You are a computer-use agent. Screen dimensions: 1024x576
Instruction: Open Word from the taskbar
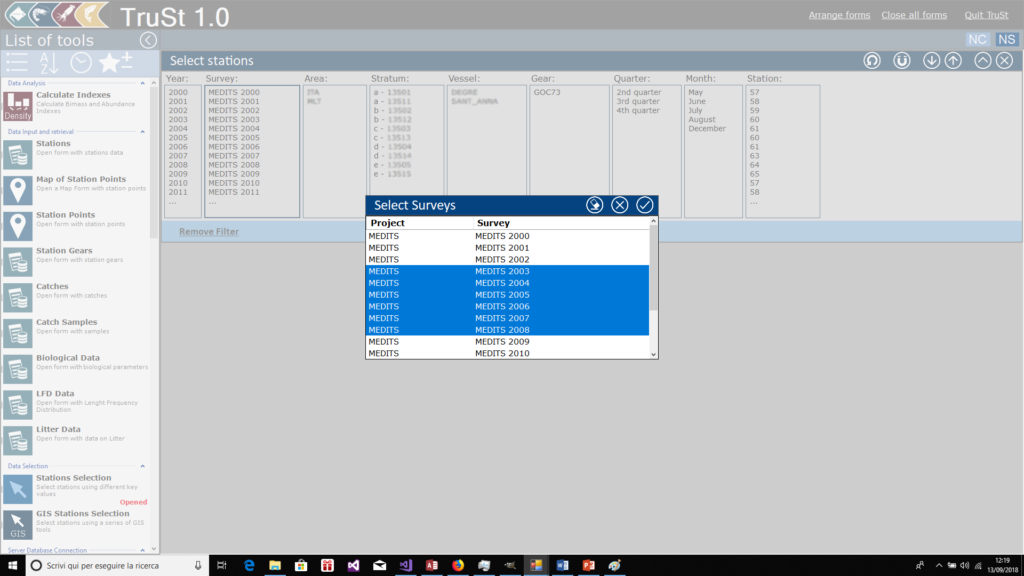562,566
